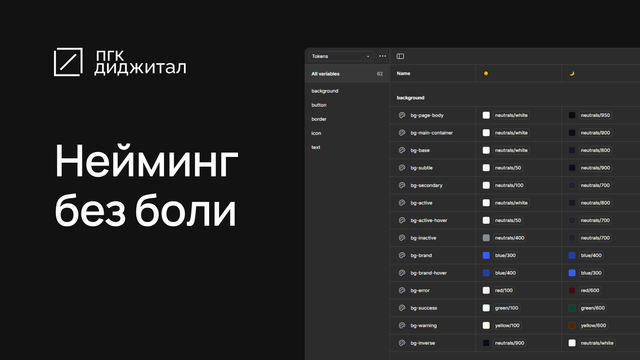This screenshot has height=360, width=640.
Task: Click the blue/400 alias chip for bg-brand-hover
Action: pos(505,273)
